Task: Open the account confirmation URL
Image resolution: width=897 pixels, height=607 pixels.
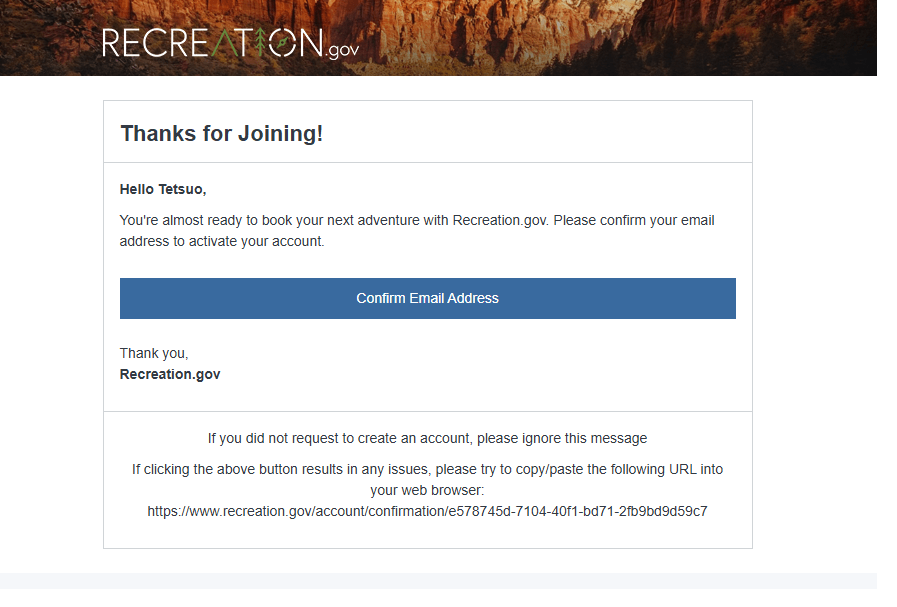Action: [427, 511]
